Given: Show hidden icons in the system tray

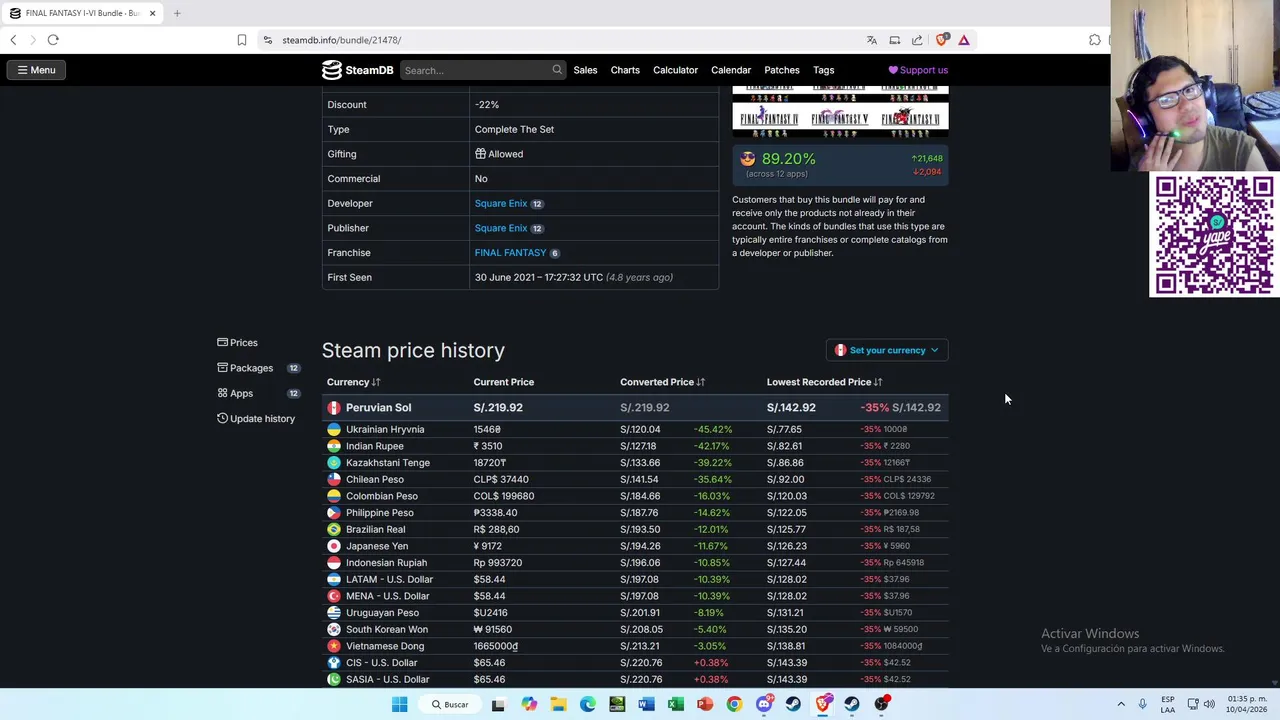Looking at the screenshot, I should tap(1121, 704).
